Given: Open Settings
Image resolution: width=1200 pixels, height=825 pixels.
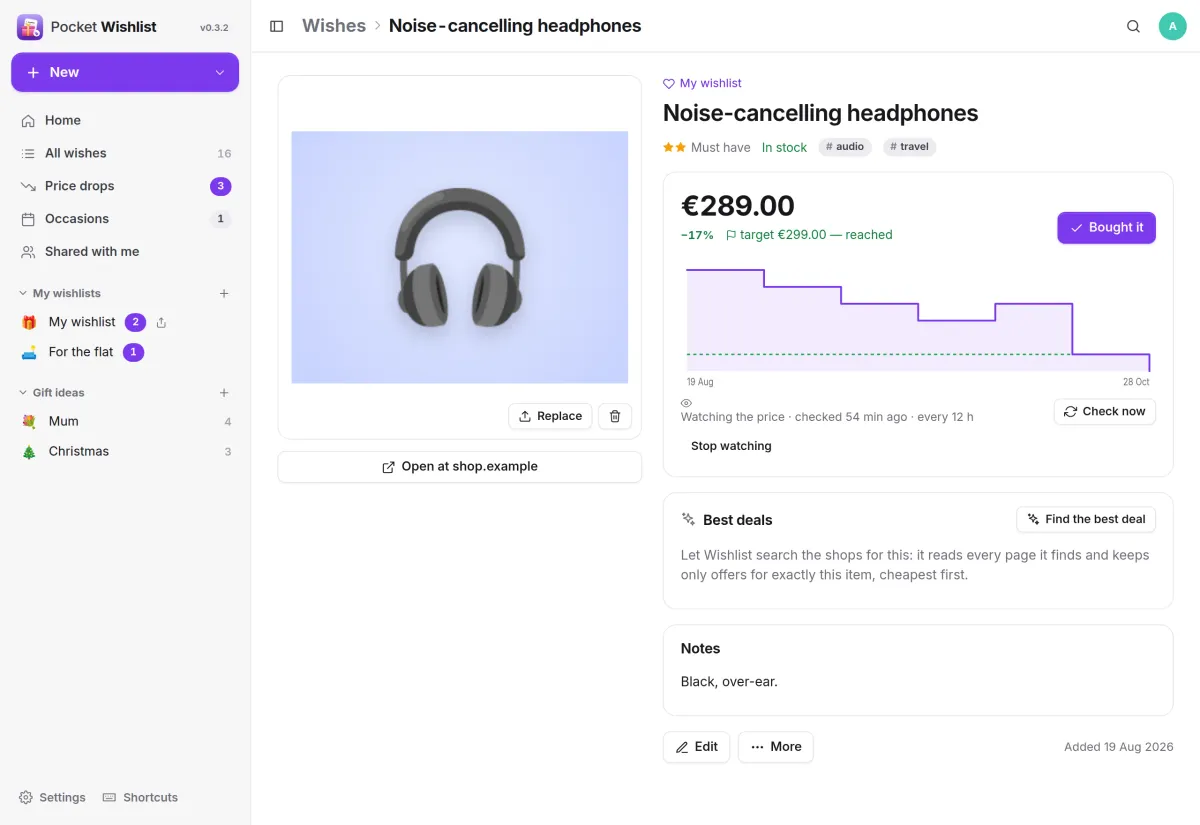Looking at the screenshot, I should [x=52, y=797].
